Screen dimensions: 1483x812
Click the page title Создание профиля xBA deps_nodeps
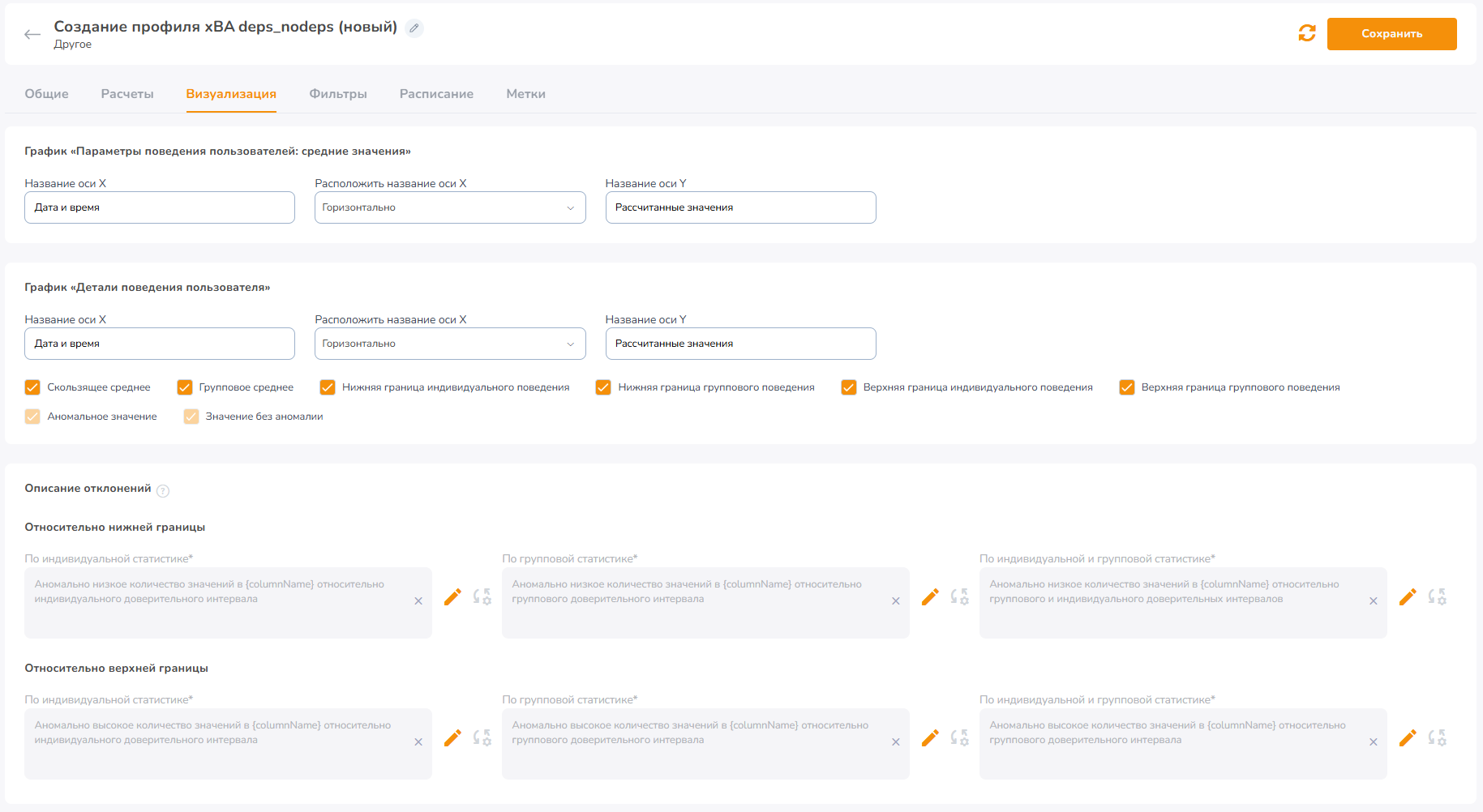225,27
